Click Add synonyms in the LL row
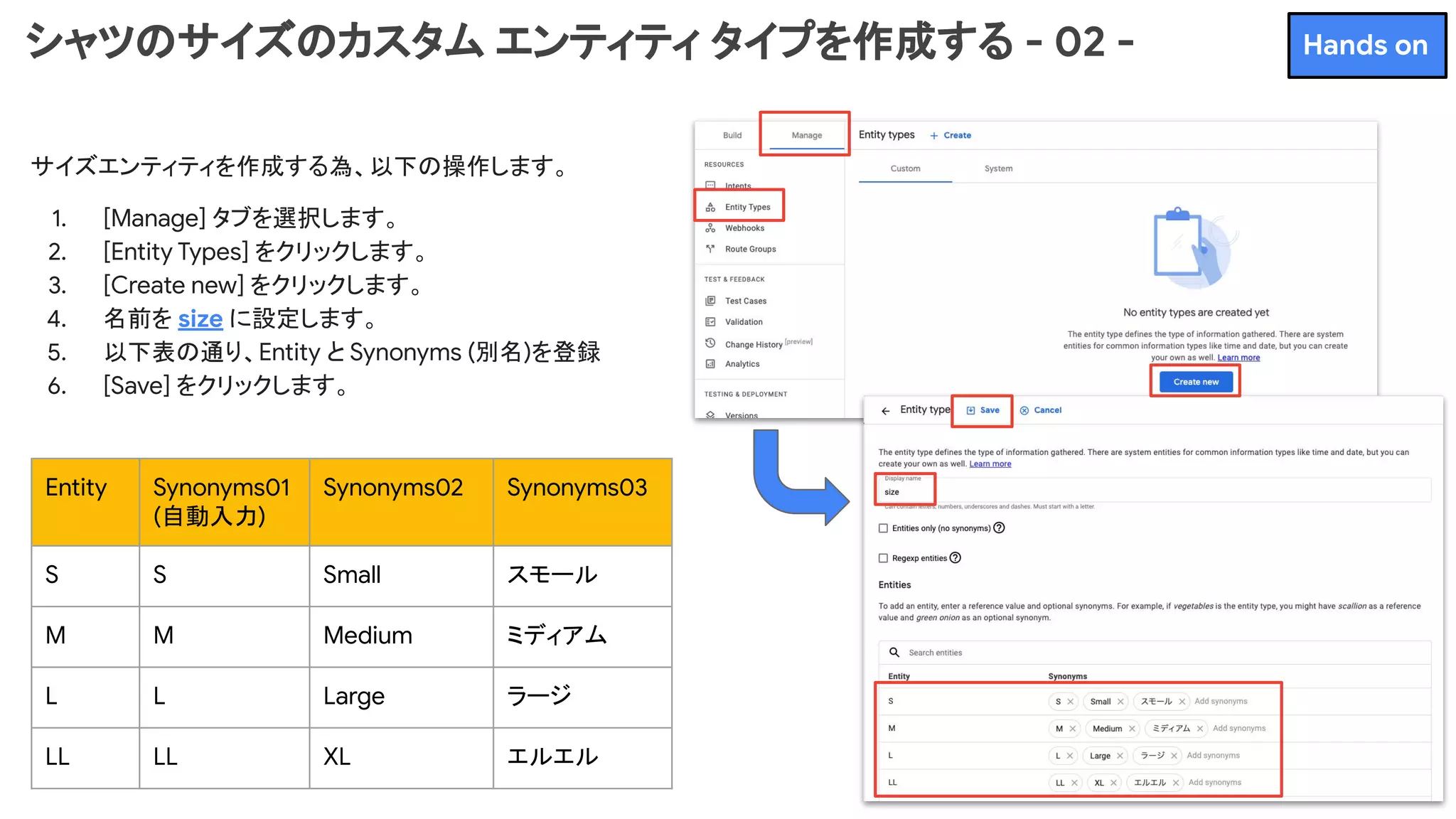The height and width of the screenshot is (819, 1456). click(x=1214, y=783)
